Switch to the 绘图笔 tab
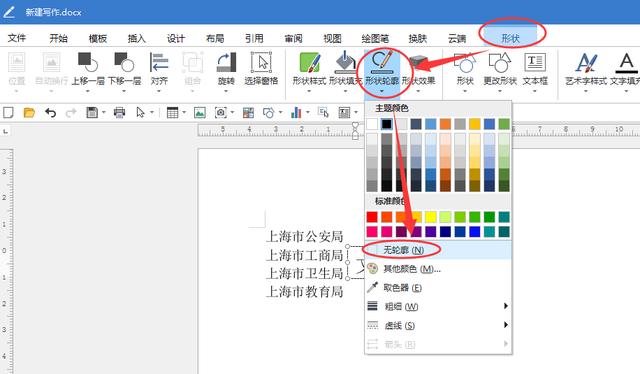The width and height of the screenshot is (640, 374). click(x=375, y=38)
